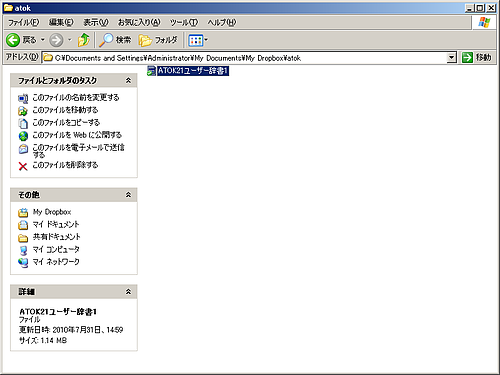The width and height of the screenshot is (500, 375).
Task: Close the atok window
Action: (x=491, y=8)
